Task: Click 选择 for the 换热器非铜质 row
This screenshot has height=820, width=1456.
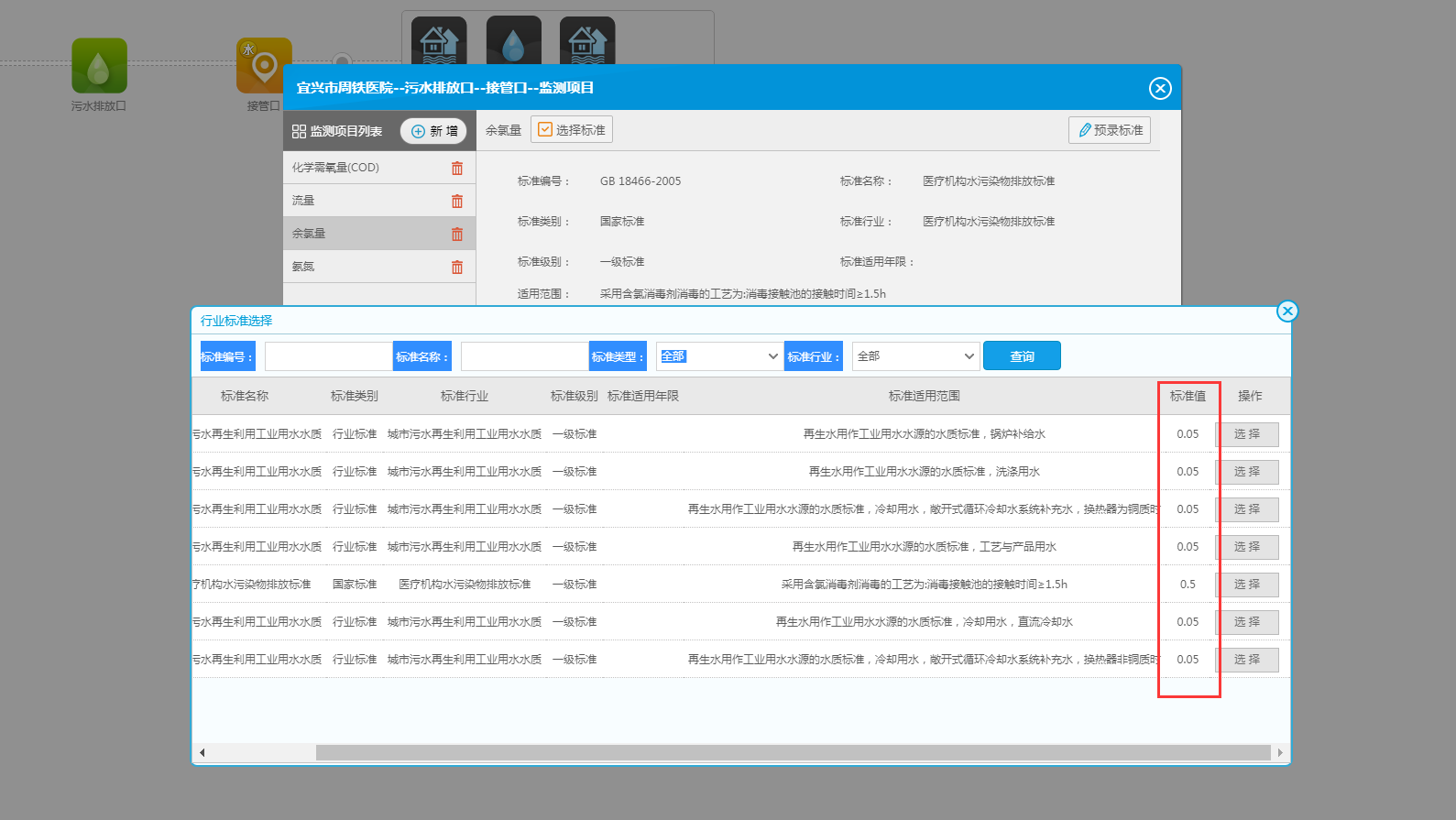Action: coord(1247,660)
